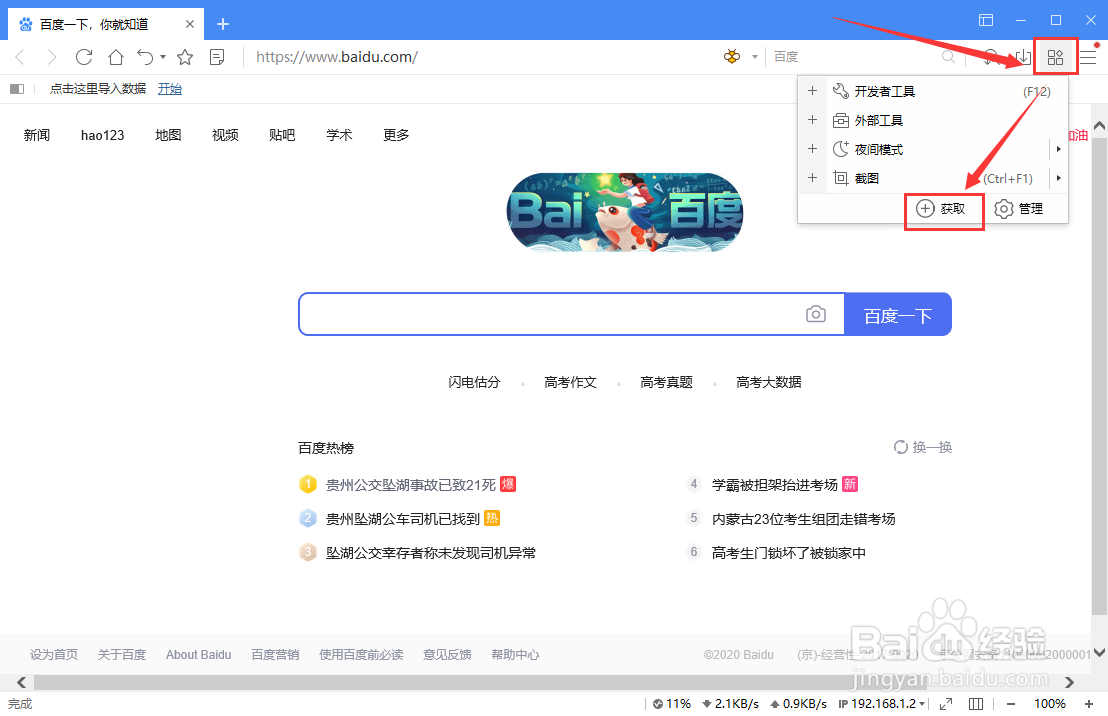Click the address bar URL field
Image resolution: width=1108 pixels, height=716 pixels.
(481, 57)
